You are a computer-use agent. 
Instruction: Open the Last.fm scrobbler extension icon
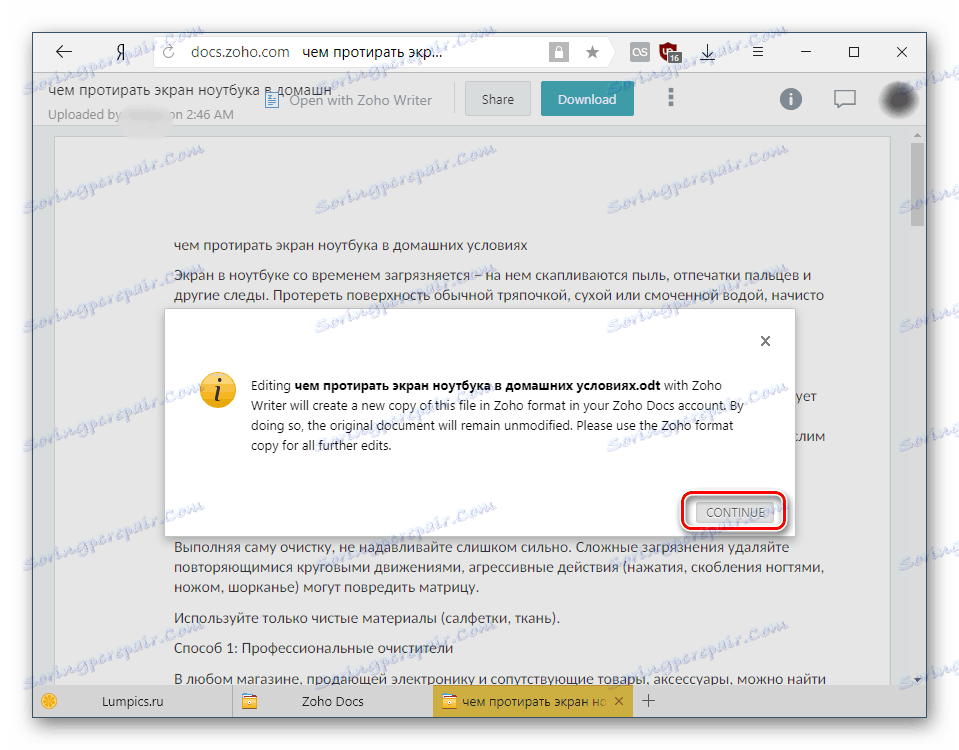pyautogui.click(x=639, y=53)
